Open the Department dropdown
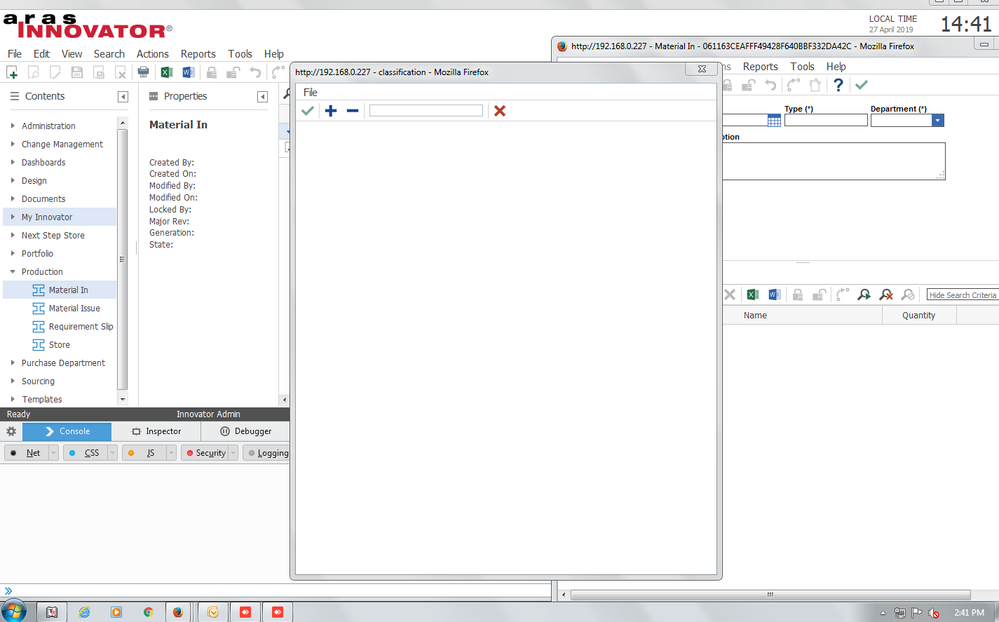The height and width of the screenshot is (622, 999). [938, 120]
